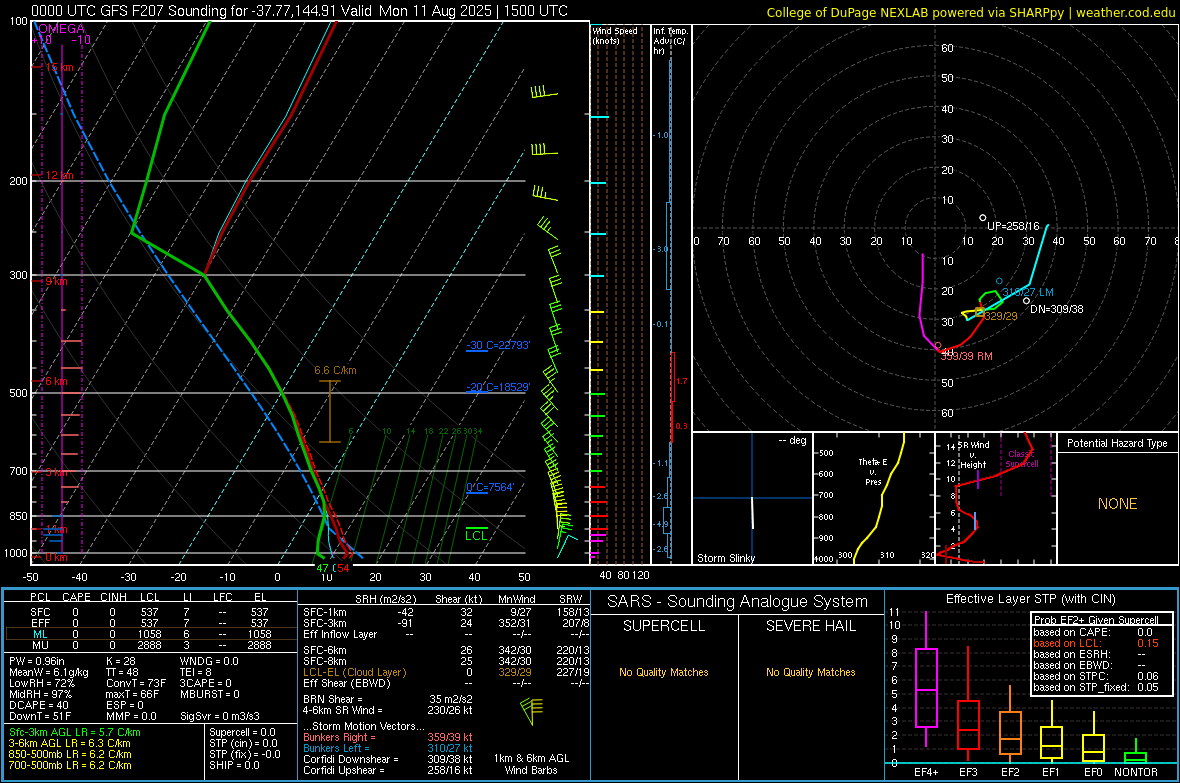Image resolution: width=1180 pixels, height=783 pixels.
Task: Click the Storm Slinky label
Action: coord(725,558)
